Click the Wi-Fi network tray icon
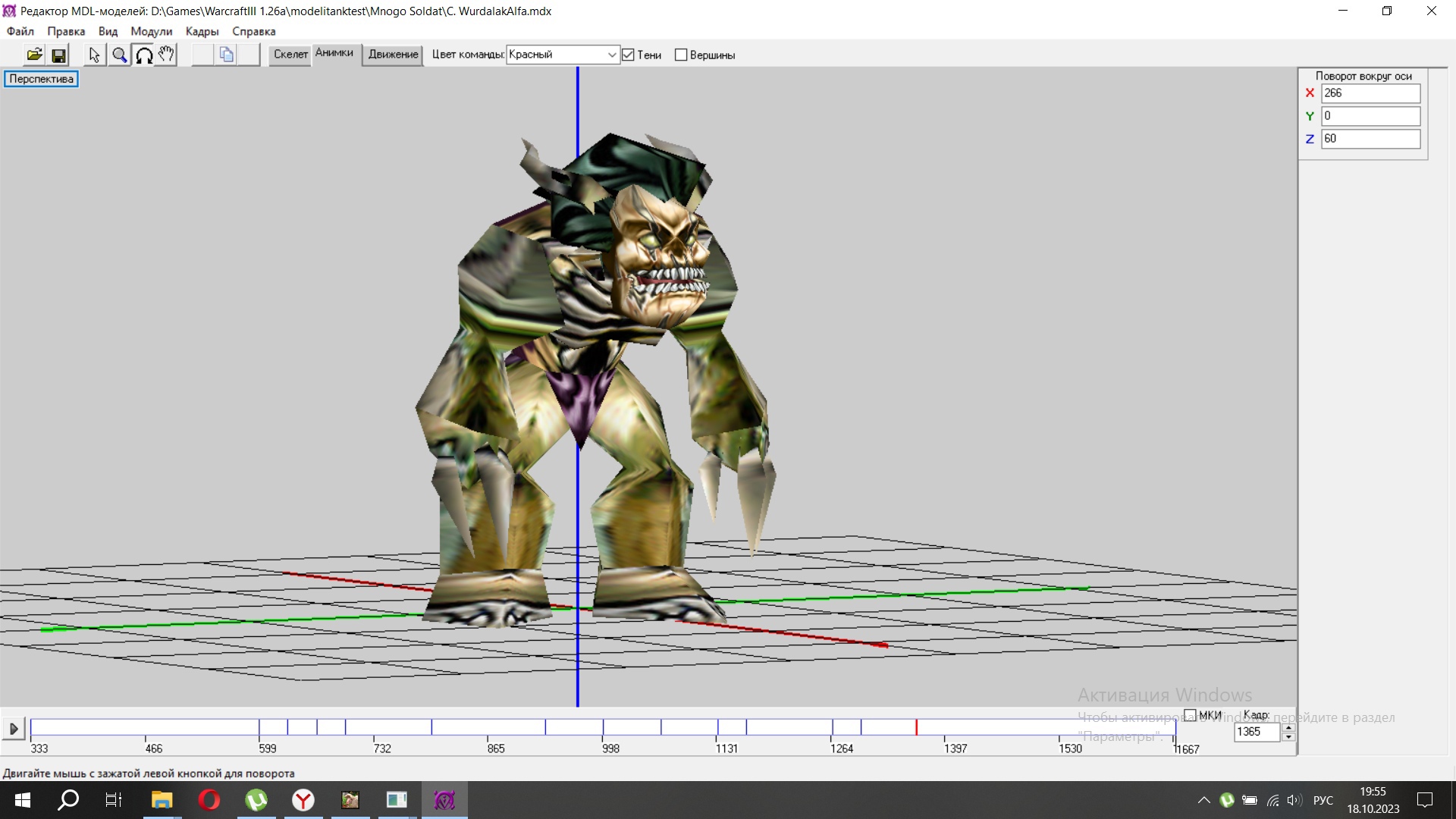 click(1273, 800)
